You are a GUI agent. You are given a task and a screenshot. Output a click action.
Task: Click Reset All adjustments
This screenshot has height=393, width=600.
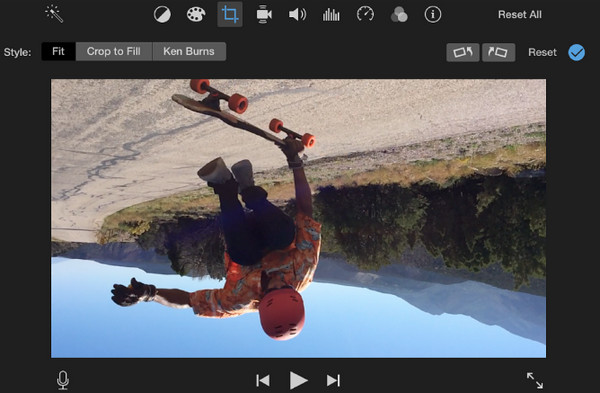pos(520,15)
